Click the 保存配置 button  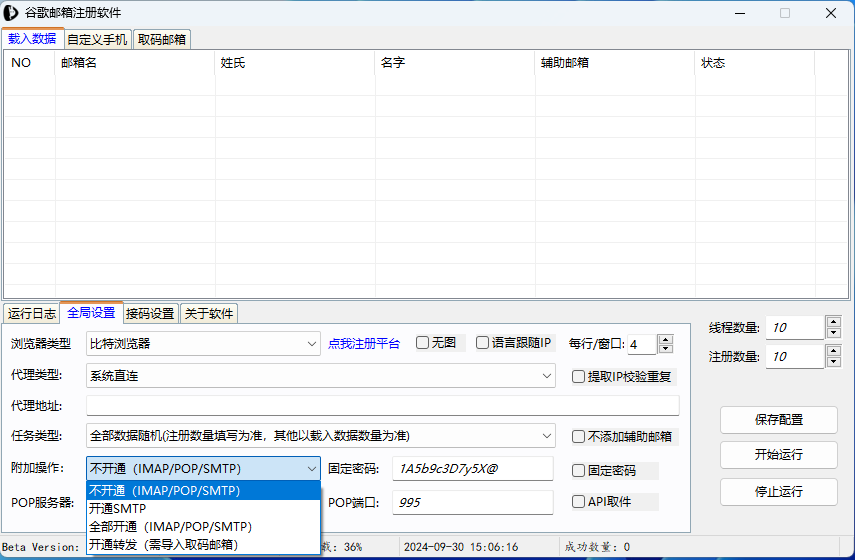[779, 420]
